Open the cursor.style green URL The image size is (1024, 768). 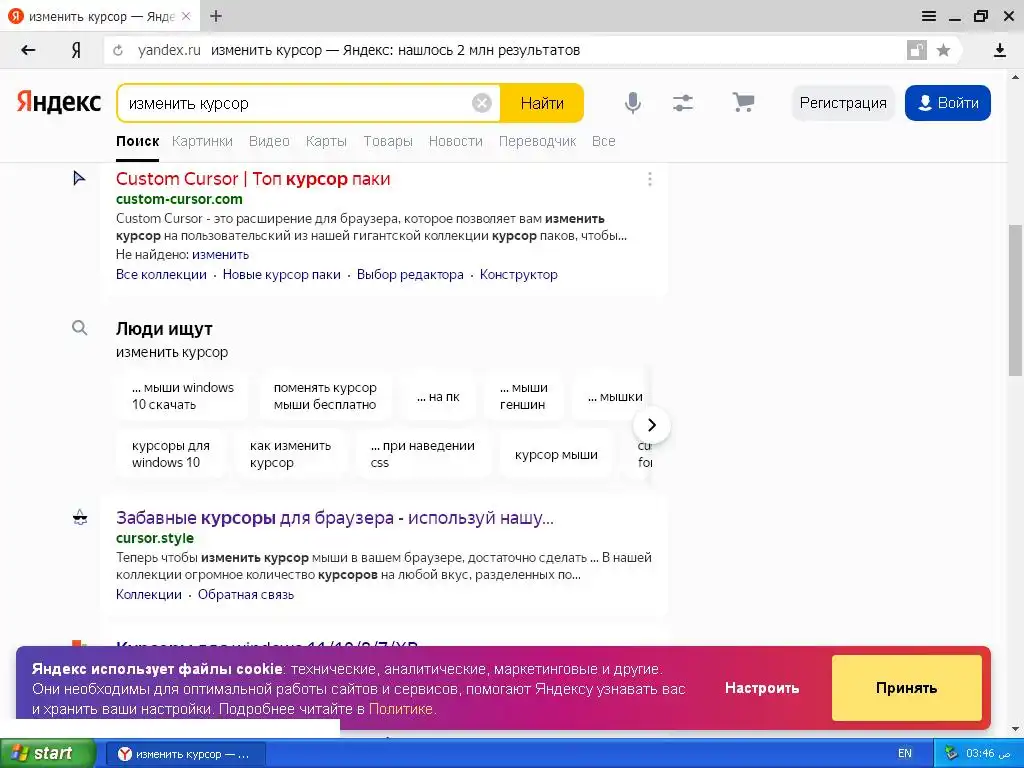click(x=155, y=538)
